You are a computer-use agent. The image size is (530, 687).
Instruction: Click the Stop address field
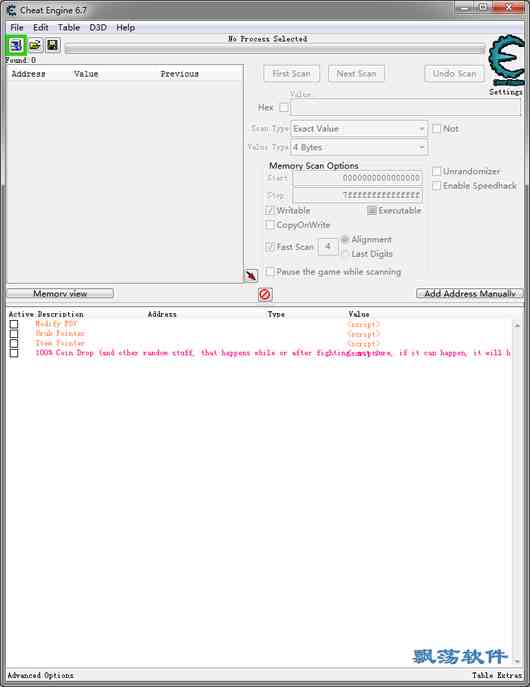[357, 195]
